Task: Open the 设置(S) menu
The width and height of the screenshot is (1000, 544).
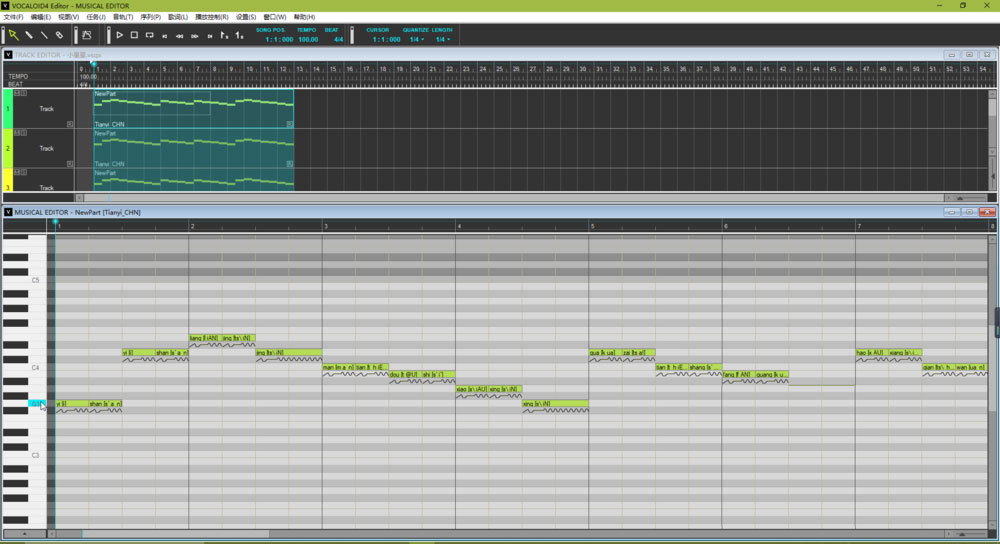Action: coord(246,17)
